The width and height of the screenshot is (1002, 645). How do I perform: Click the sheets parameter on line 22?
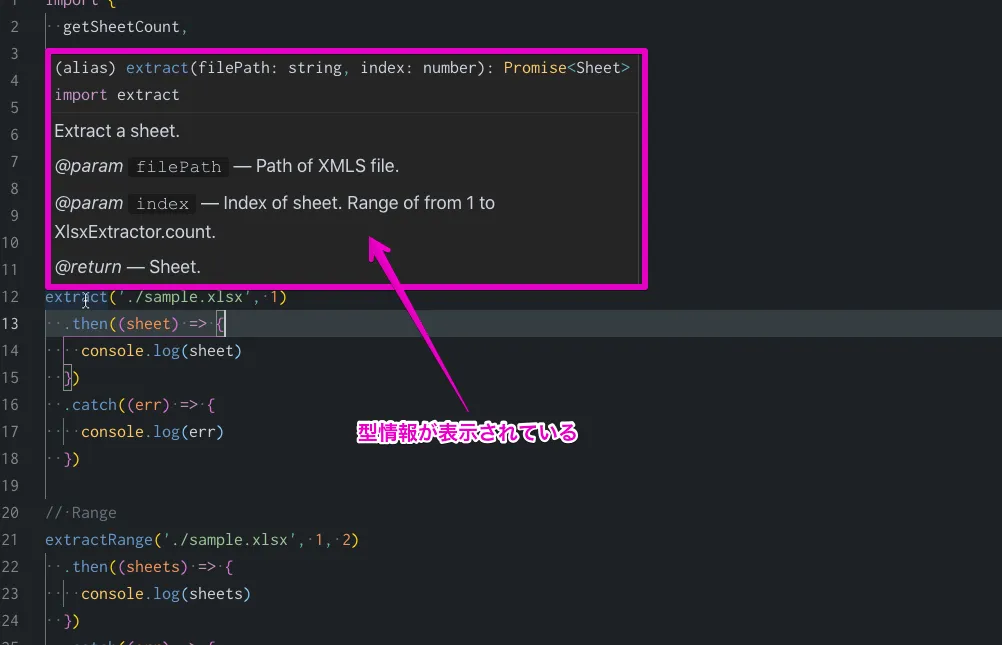pos(157,567)
